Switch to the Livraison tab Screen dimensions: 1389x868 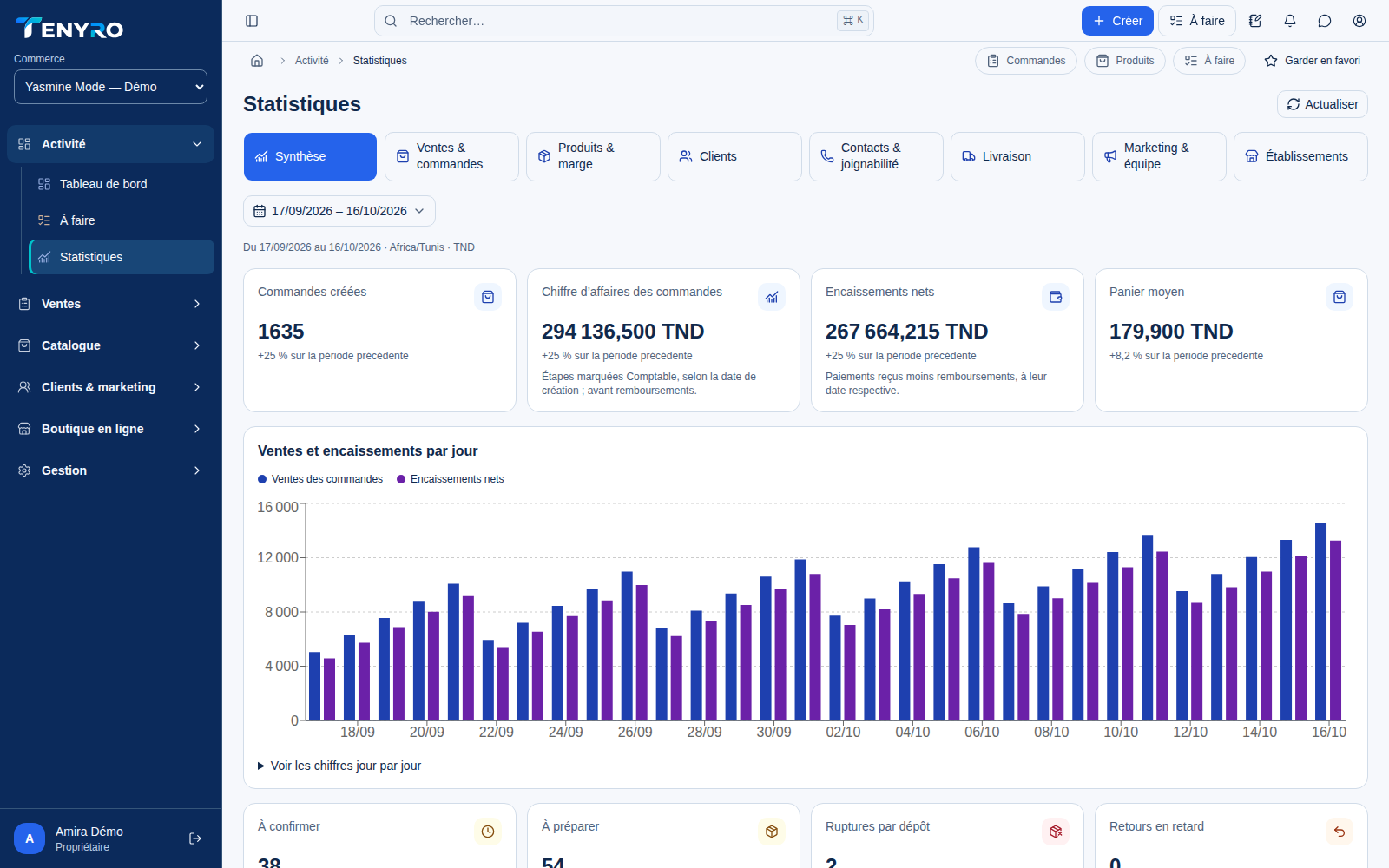pyautogui.click(x=1017, y=156)
